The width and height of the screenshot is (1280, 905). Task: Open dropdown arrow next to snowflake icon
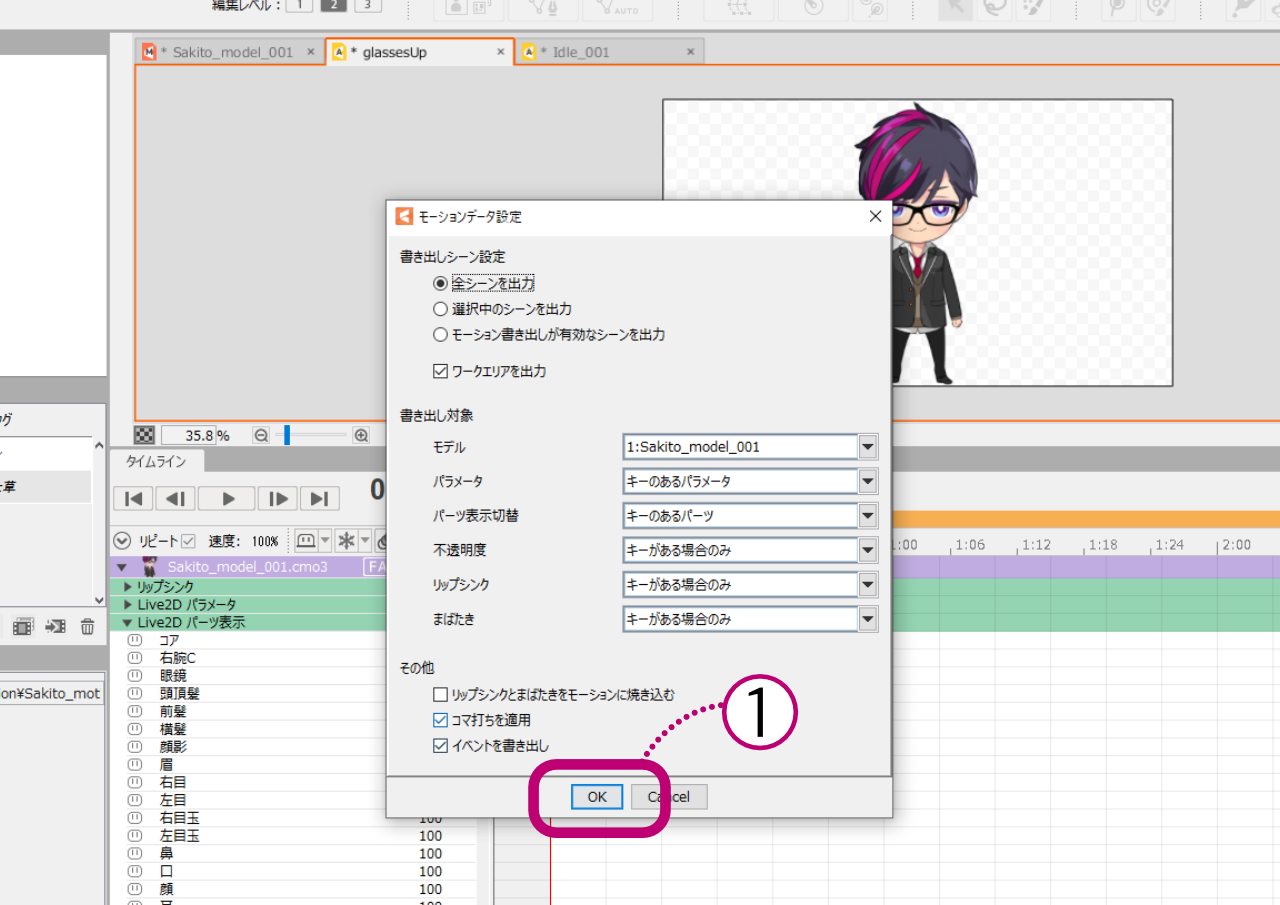(365, 541)
